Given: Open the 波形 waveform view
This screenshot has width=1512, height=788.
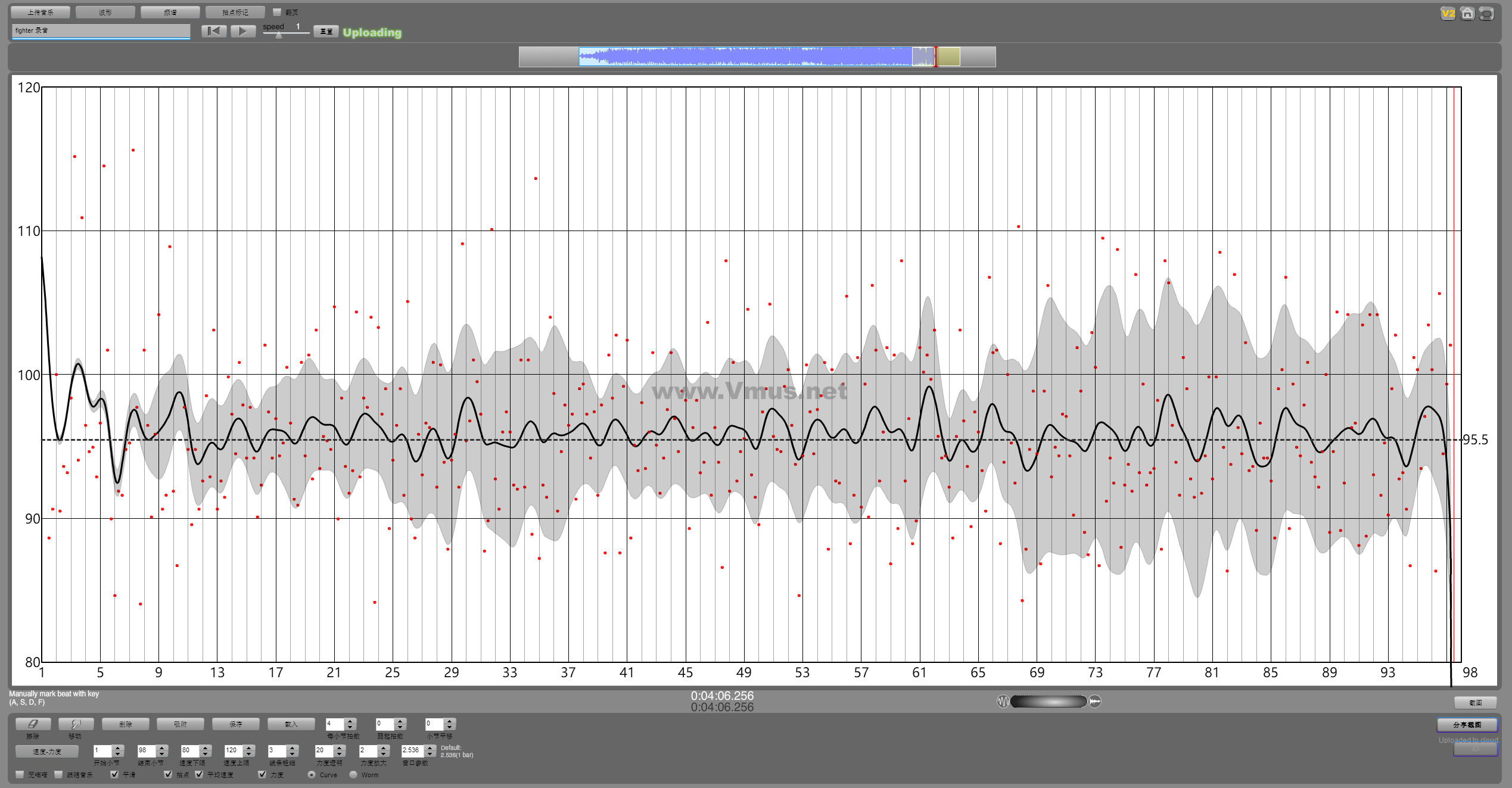Looking at the screenshot, I should 105,12.
